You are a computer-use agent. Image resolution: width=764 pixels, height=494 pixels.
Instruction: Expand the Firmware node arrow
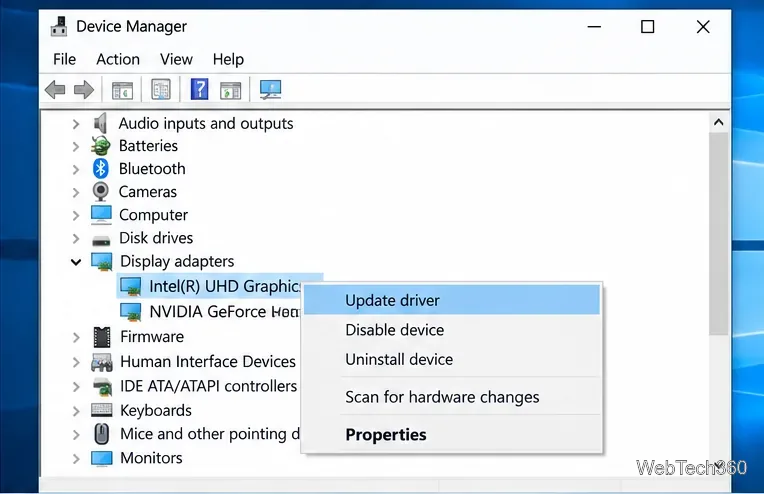[76, 337]
